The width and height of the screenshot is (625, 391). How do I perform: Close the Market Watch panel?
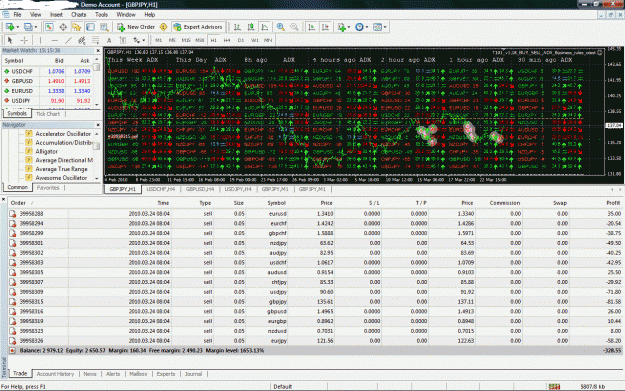click(x=98, y=51)
